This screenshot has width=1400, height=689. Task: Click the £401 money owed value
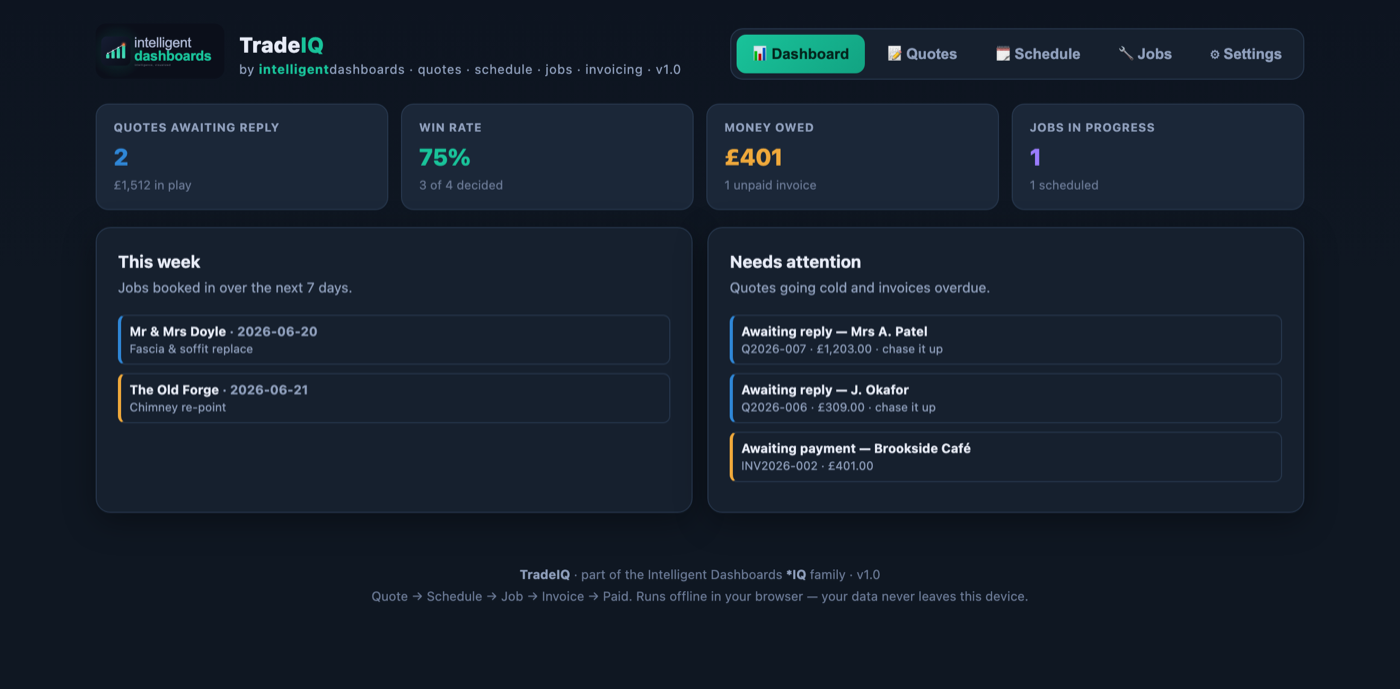click(753, 157)
